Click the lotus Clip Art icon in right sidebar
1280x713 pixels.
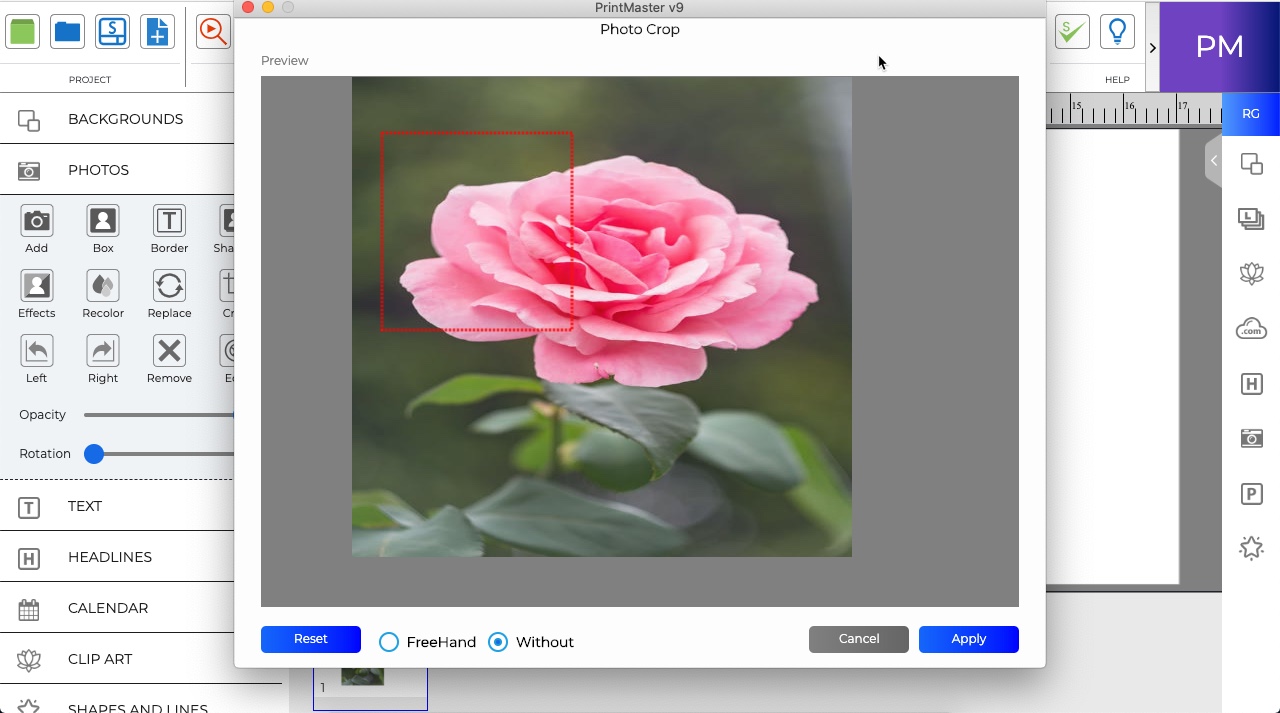point(1251,273)
